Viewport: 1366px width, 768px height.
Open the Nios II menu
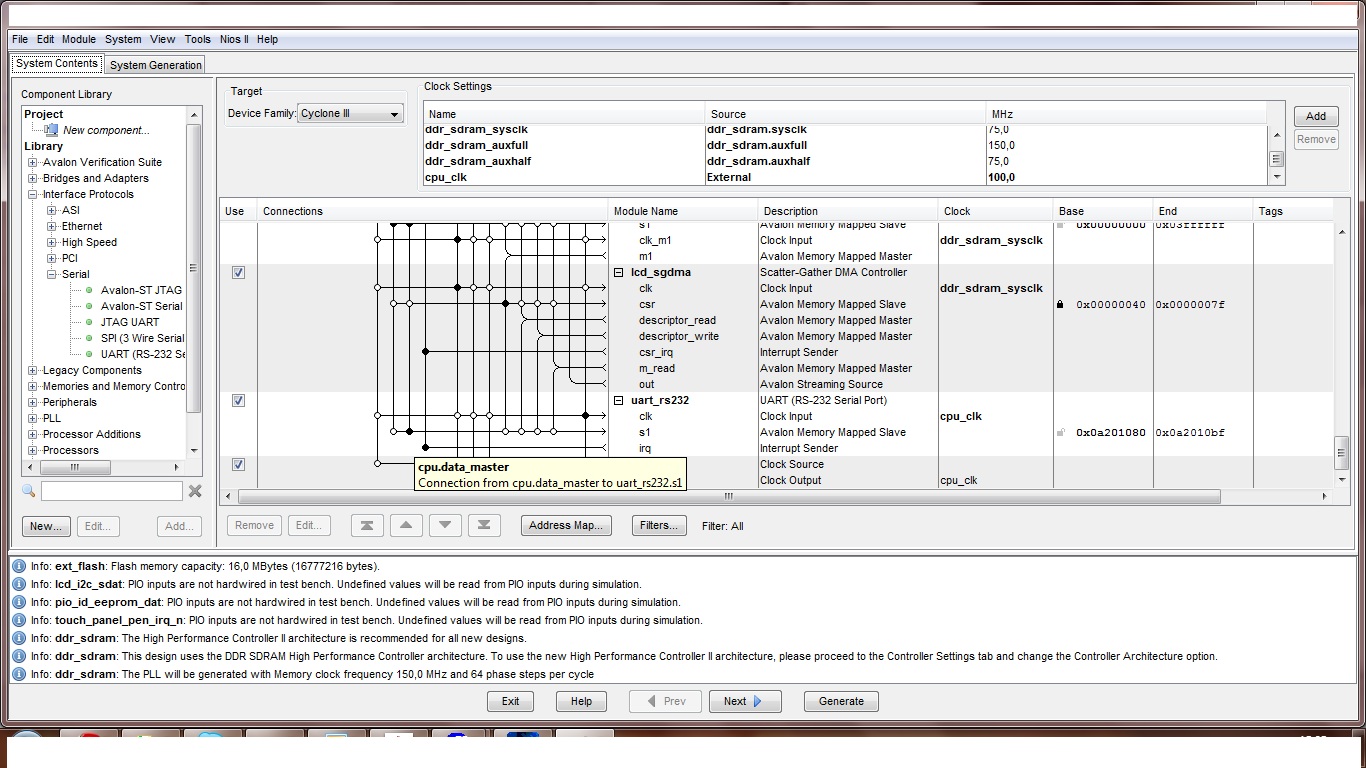(x=234, y=39)
